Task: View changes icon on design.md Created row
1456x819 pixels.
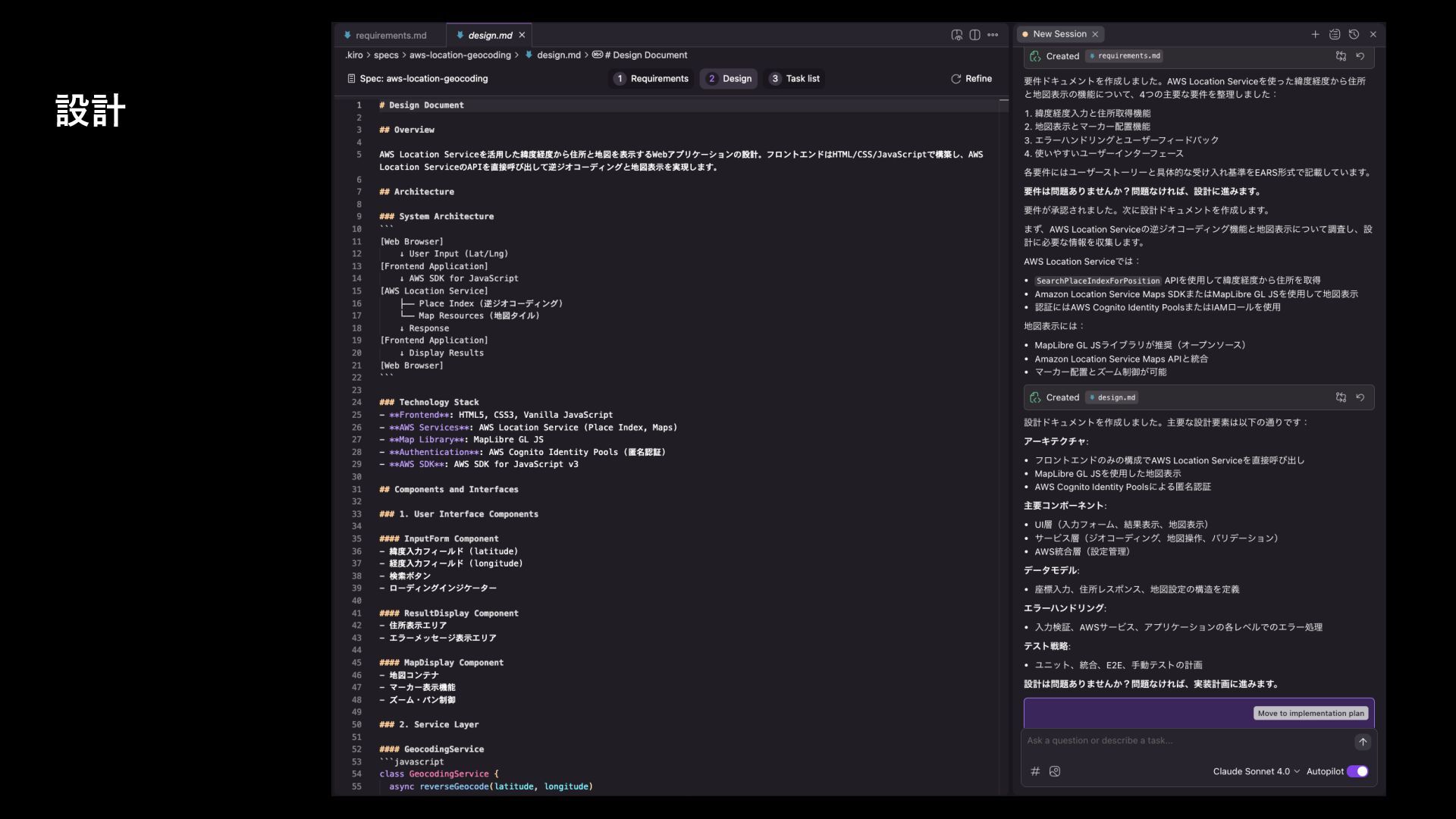Action: point(1341,397)
